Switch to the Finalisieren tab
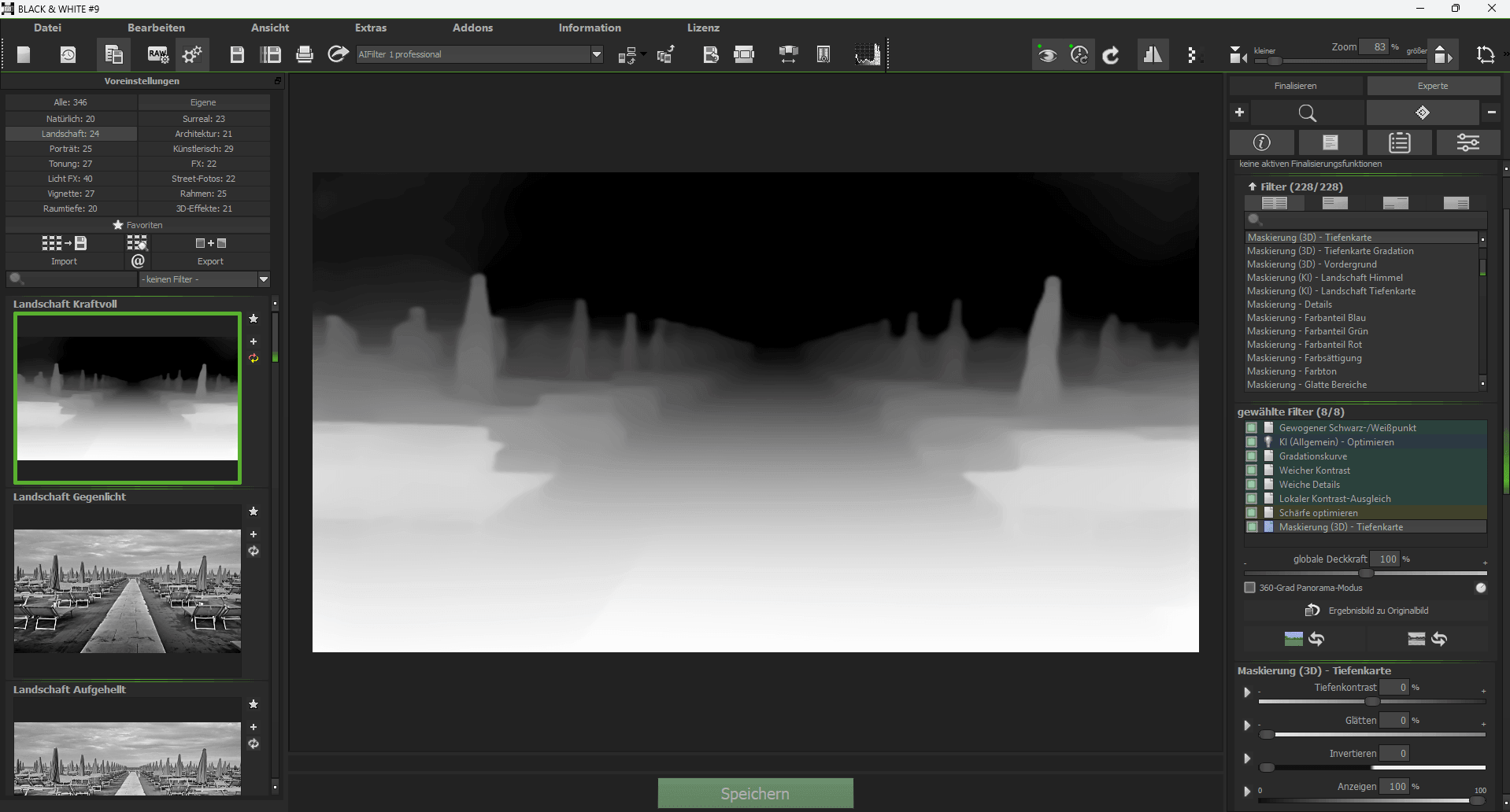The image size is (1510, 812). point(1296,86)
